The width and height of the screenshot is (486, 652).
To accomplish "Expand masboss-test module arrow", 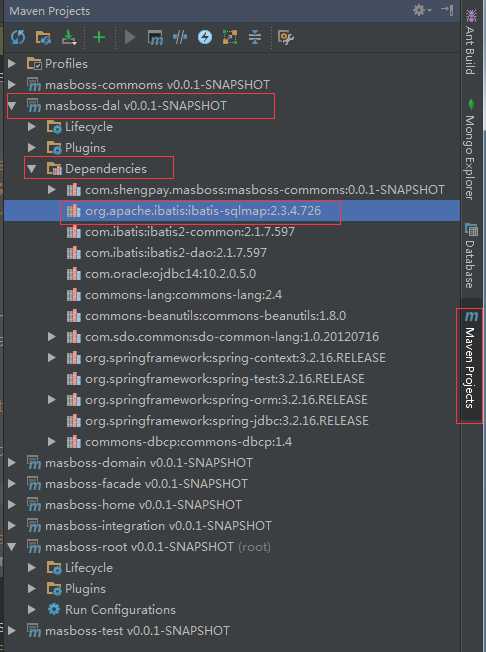I will 12,630.
